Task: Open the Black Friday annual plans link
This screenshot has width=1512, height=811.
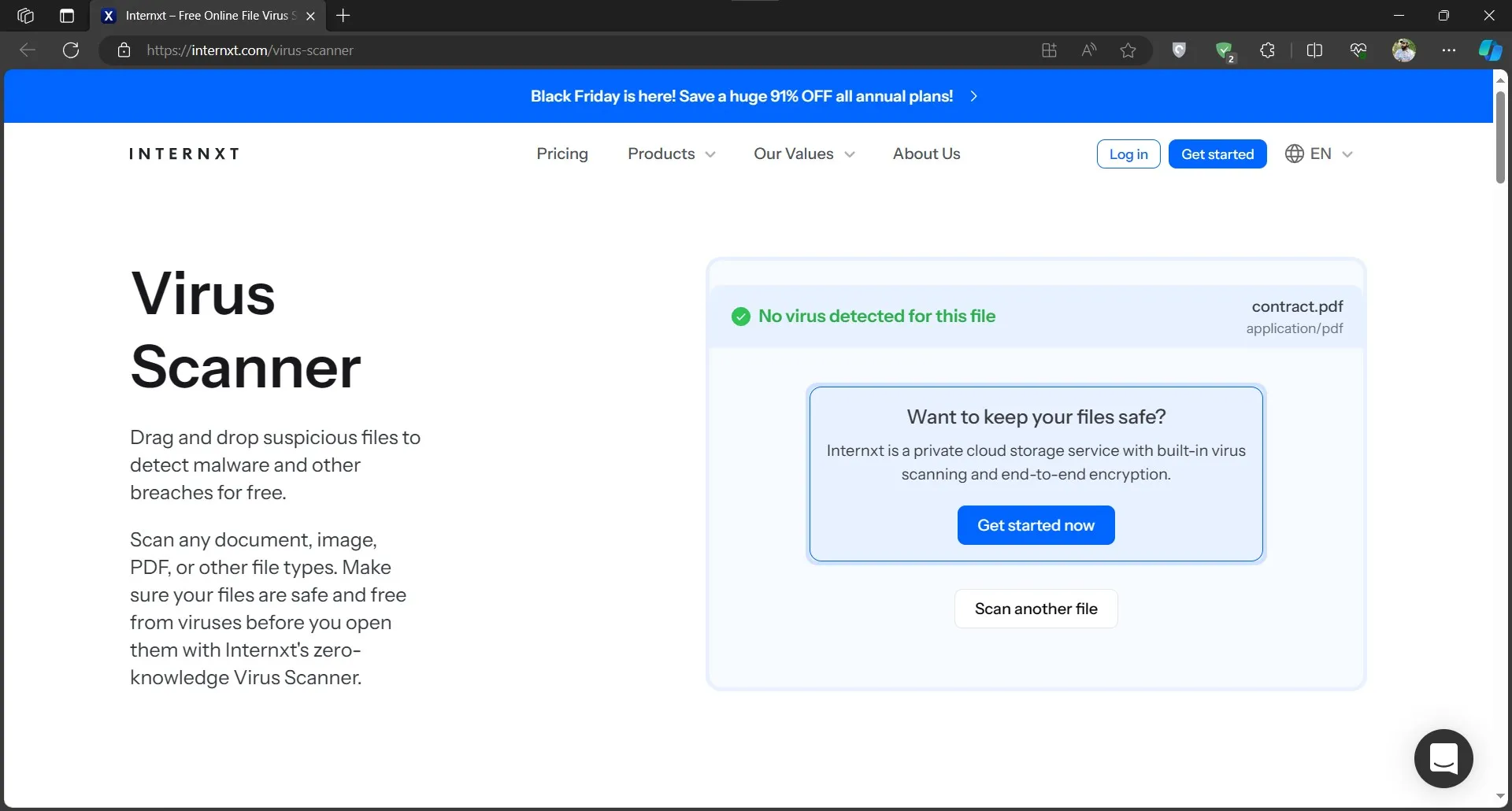Action: point(741,96)
